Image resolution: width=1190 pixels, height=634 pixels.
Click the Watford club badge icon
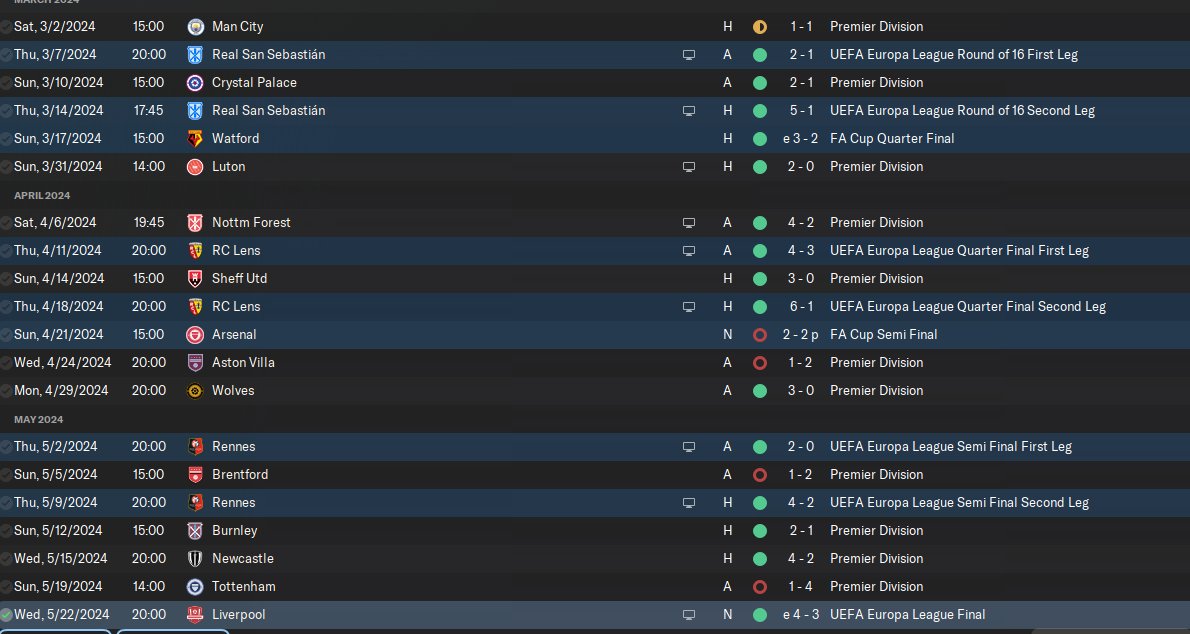(195, 139)
